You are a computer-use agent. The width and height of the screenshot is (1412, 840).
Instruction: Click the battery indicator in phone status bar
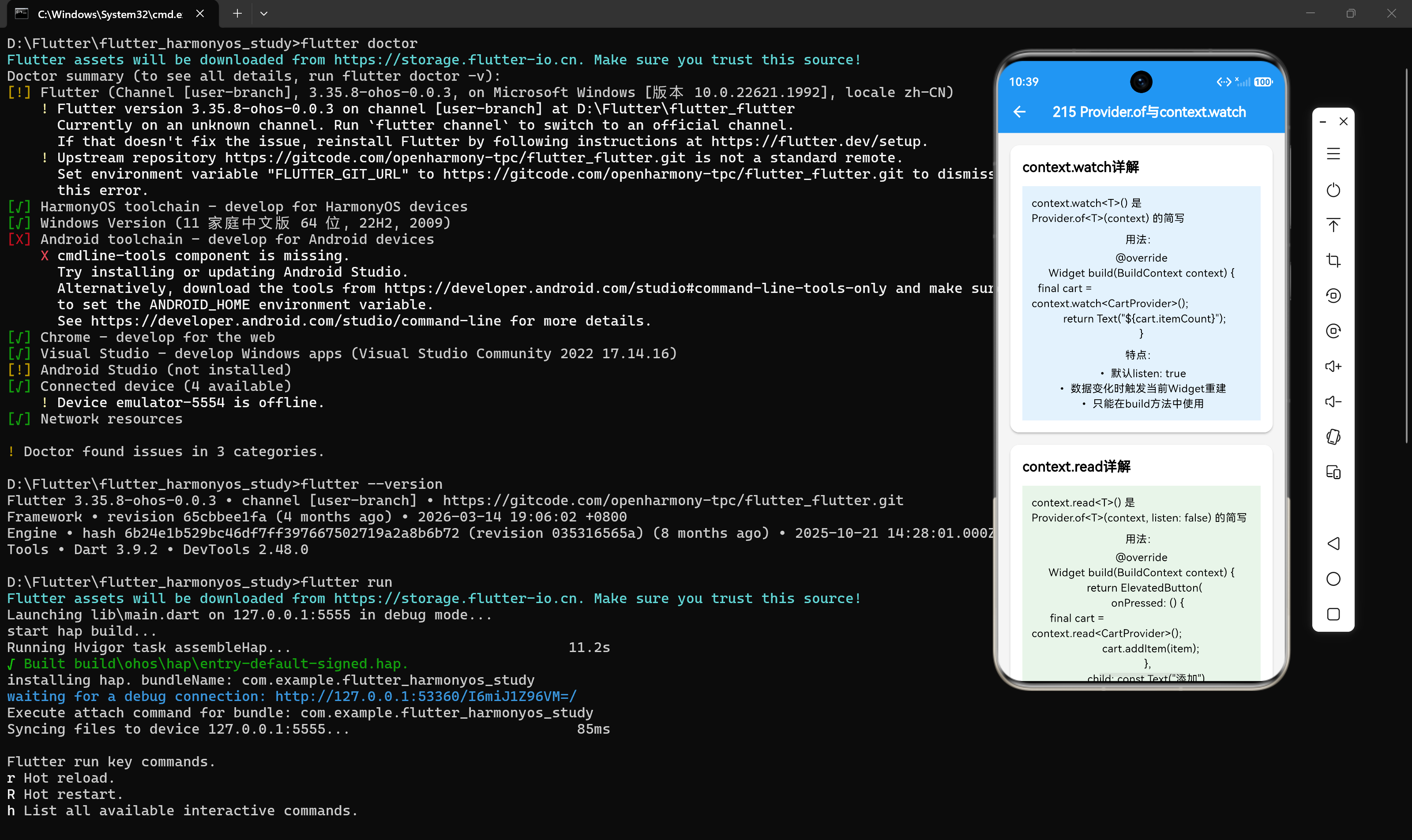[1263, 82]
